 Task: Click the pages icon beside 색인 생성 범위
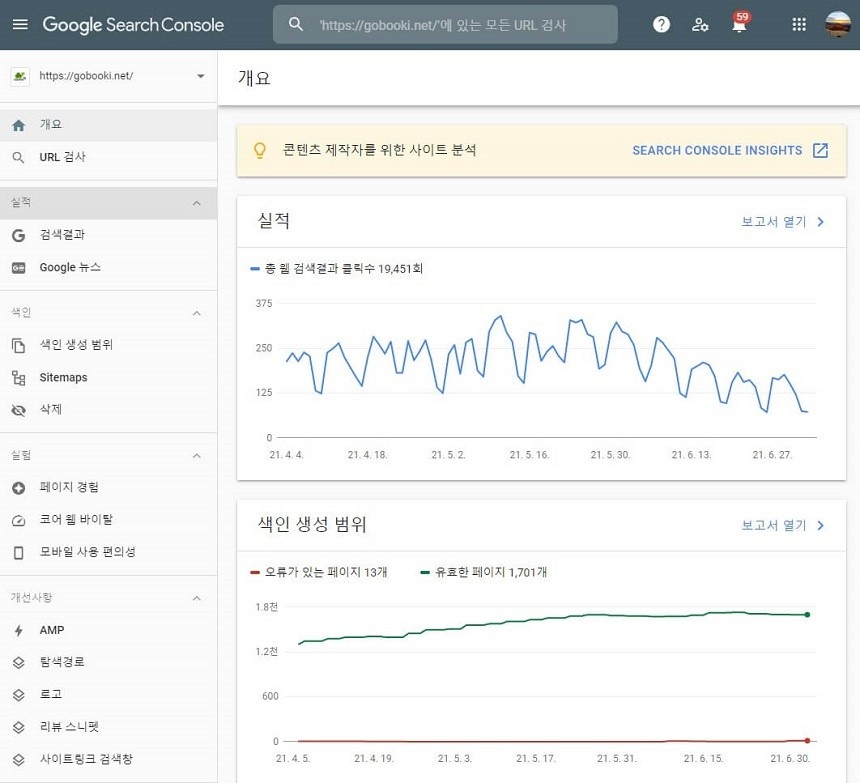tap(19, 345)
